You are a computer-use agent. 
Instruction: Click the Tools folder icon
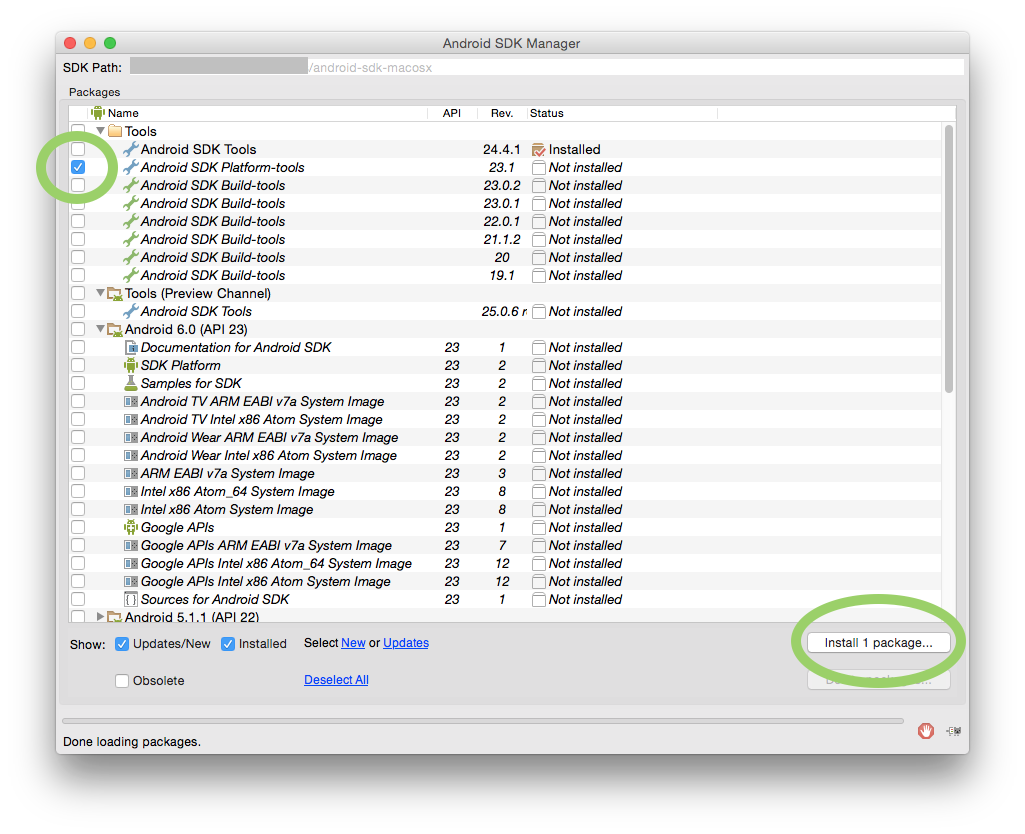coord(115,131)
